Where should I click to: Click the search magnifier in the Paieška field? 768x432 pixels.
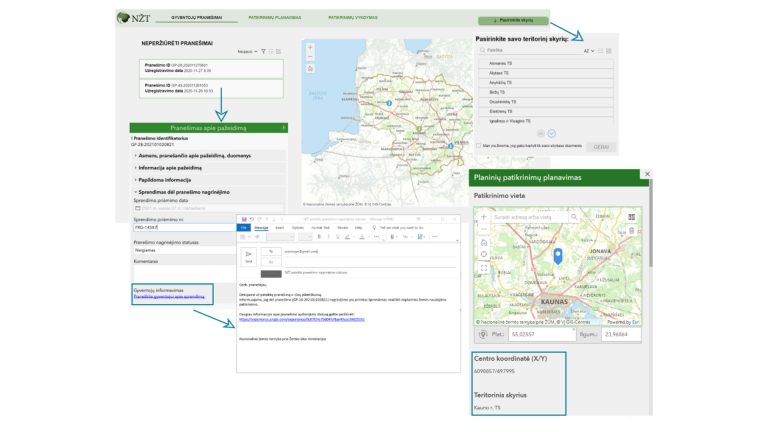click(x=481, y=49)
